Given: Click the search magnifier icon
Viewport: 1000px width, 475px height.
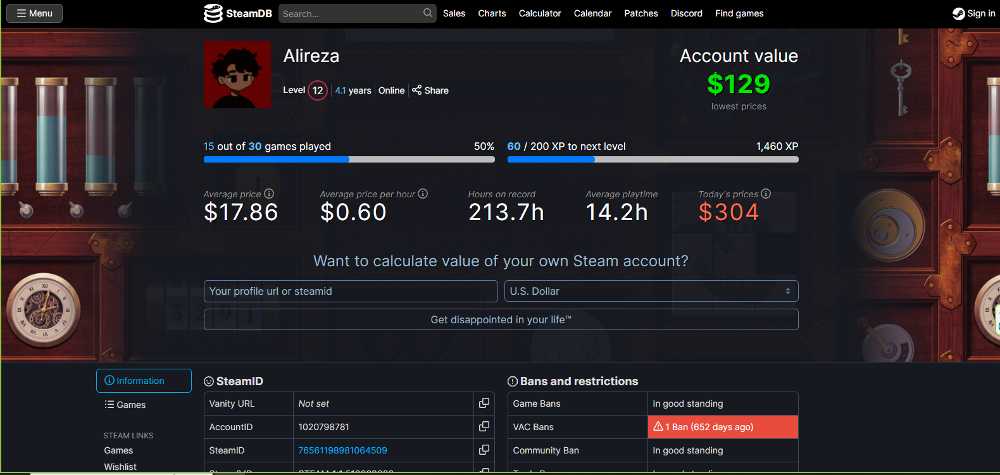Looking at the screenshot, I should (x=427, y=13).
